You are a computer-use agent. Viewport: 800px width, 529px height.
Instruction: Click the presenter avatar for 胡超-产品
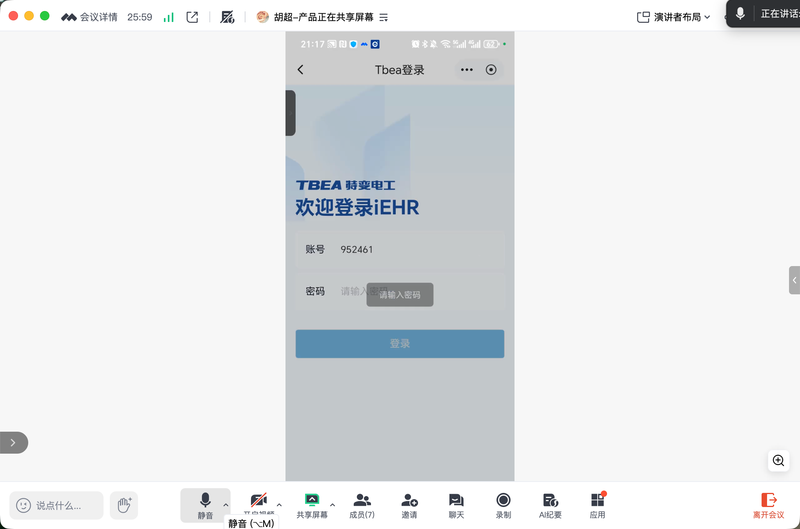click(x=262, y=17)
